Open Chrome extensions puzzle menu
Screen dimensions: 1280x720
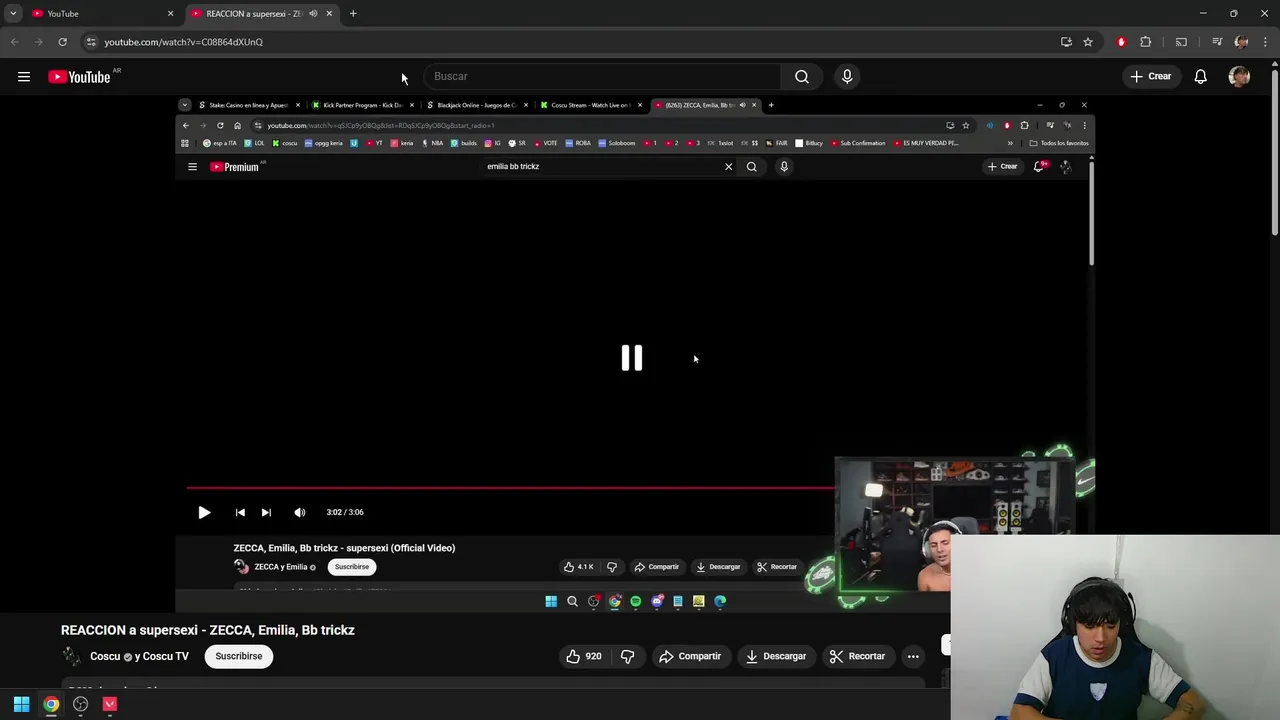(1146, 42)
